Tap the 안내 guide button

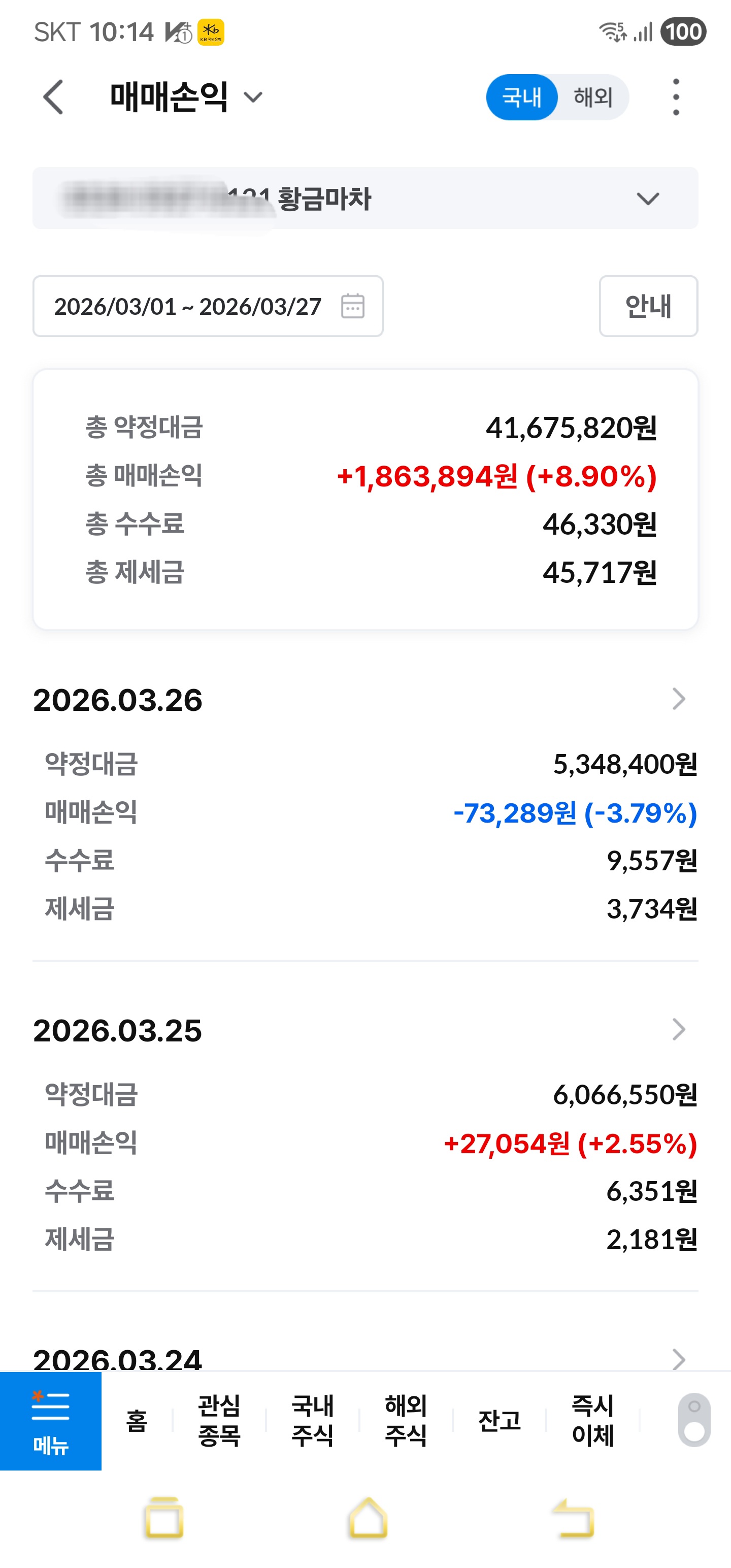coord(648,306)
